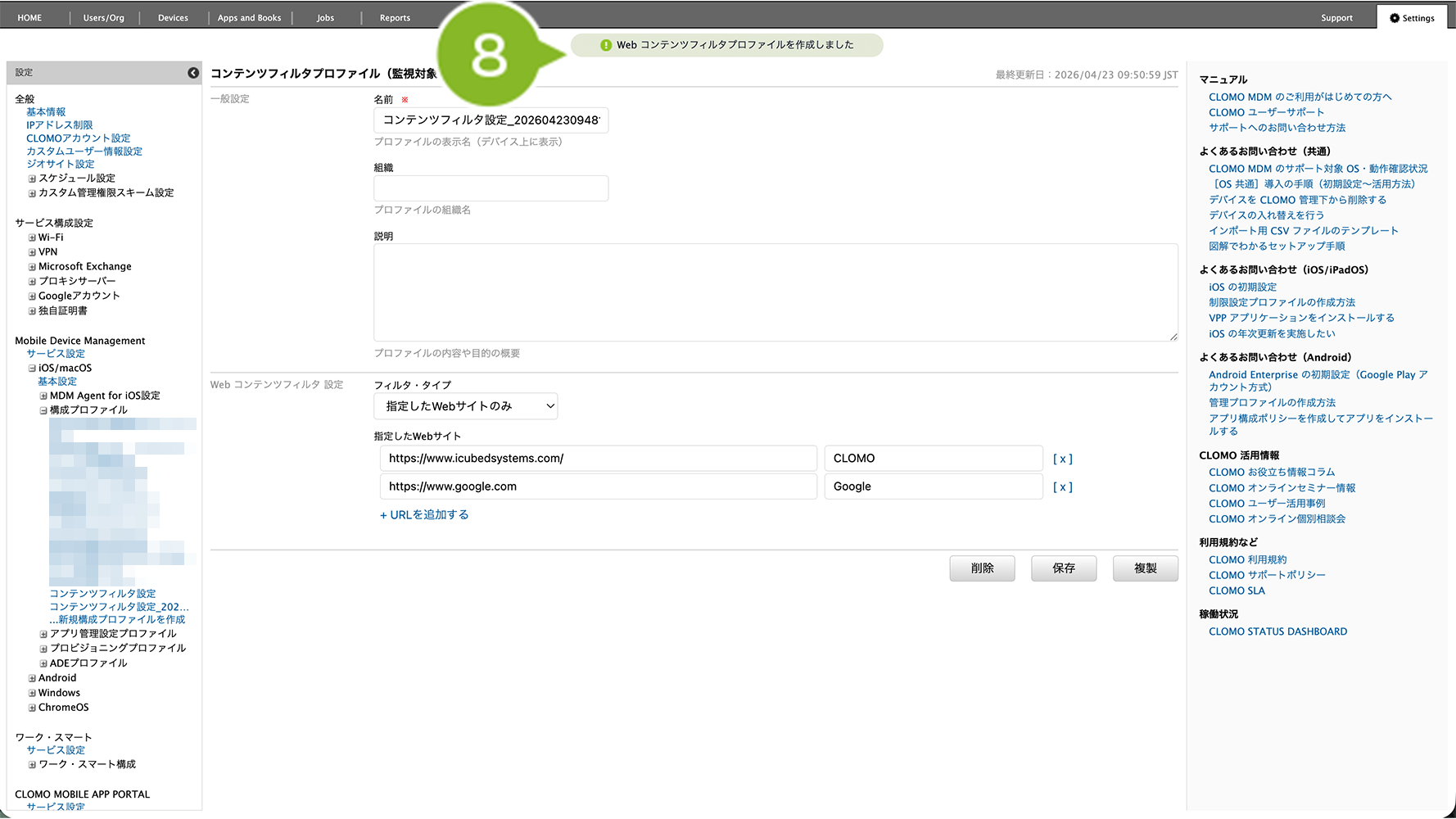Expand the Android tree node
The width and height of the screenshot is (1456, 819).
point(32,679)
